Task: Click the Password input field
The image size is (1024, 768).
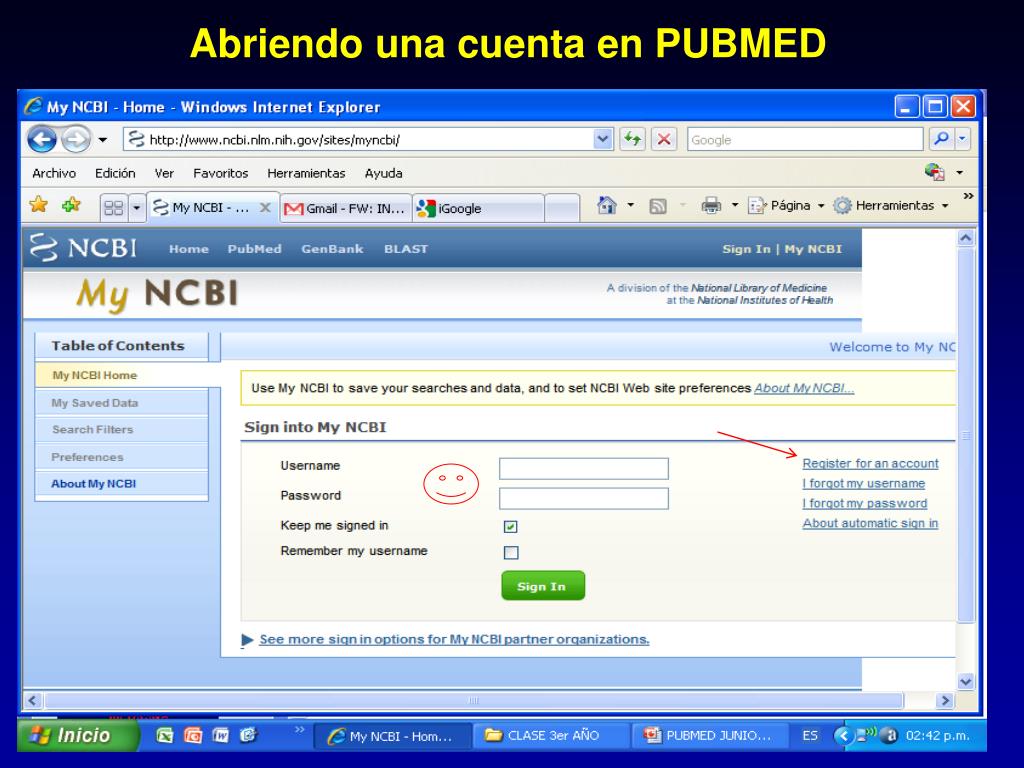Action: coord(583,498)
